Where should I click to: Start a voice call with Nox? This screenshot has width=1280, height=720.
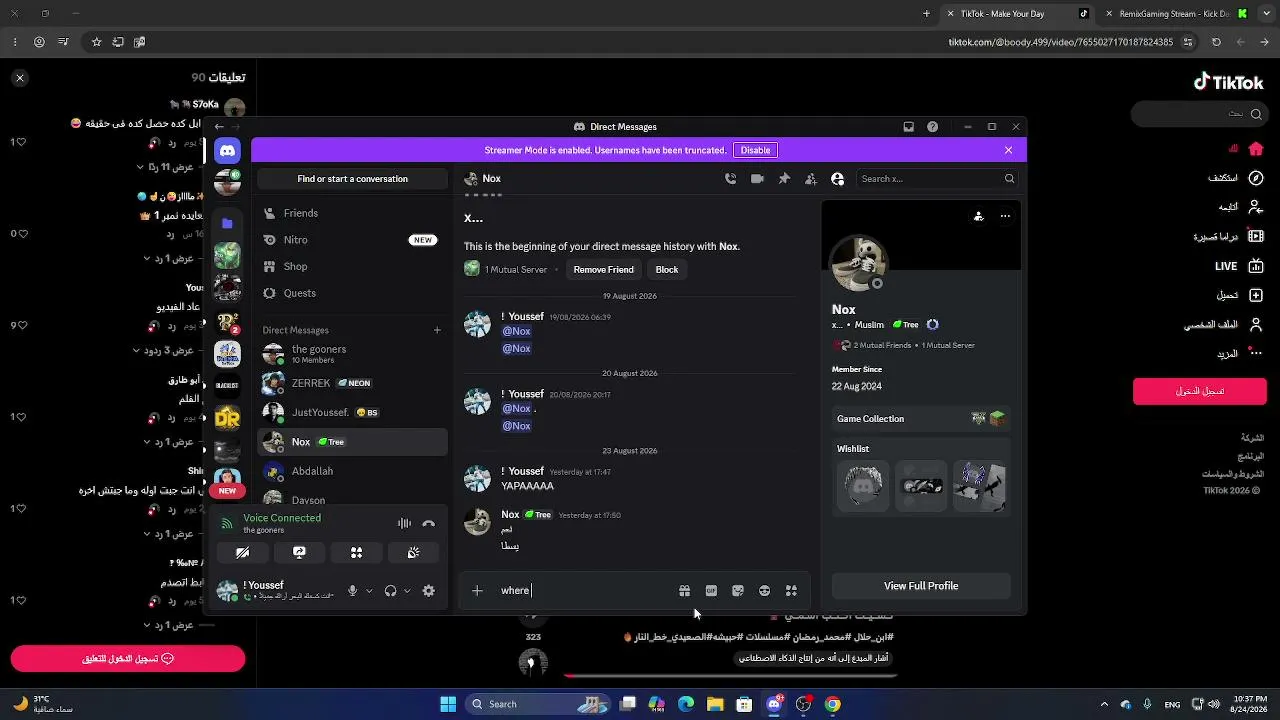pos(730,179)
